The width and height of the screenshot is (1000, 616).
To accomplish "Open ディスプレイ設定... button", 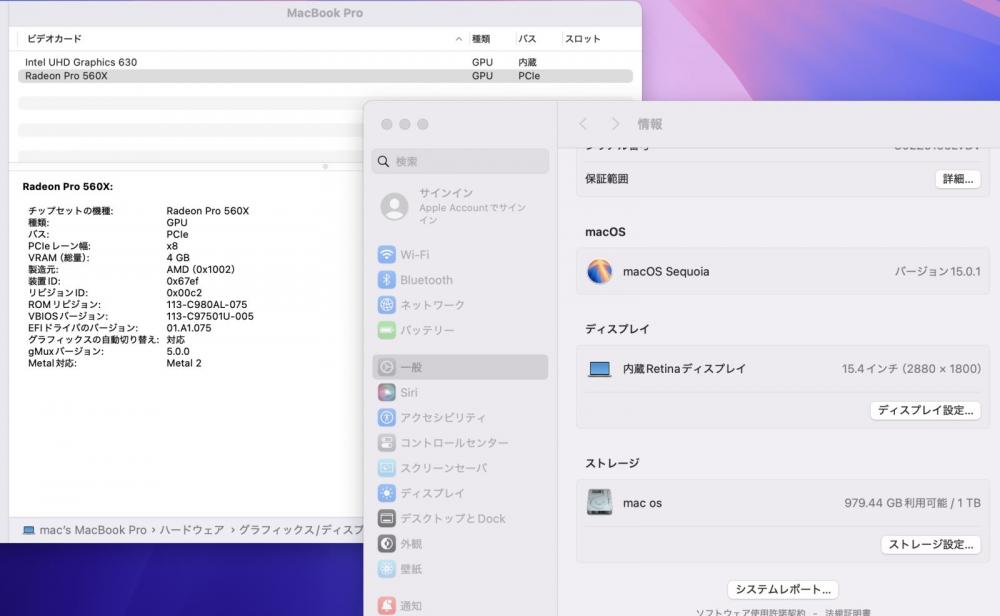I will 925,410.
